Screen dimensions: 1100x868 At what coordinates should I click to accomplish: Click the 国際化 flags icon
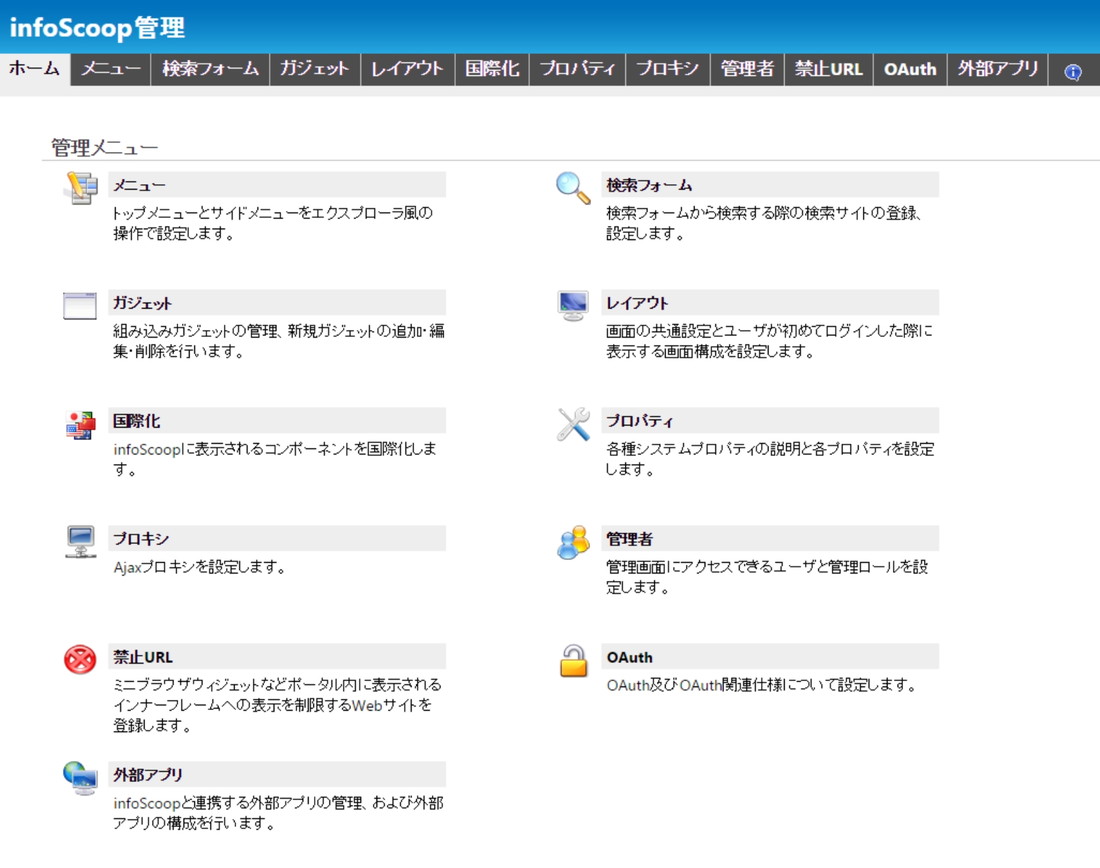pos(81,425)
